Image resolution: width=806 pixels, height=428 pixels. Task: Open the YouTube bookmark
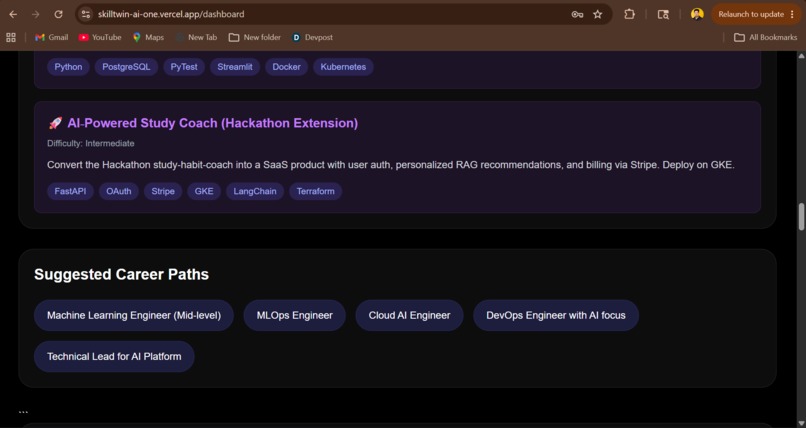click(x=100, y=38)
